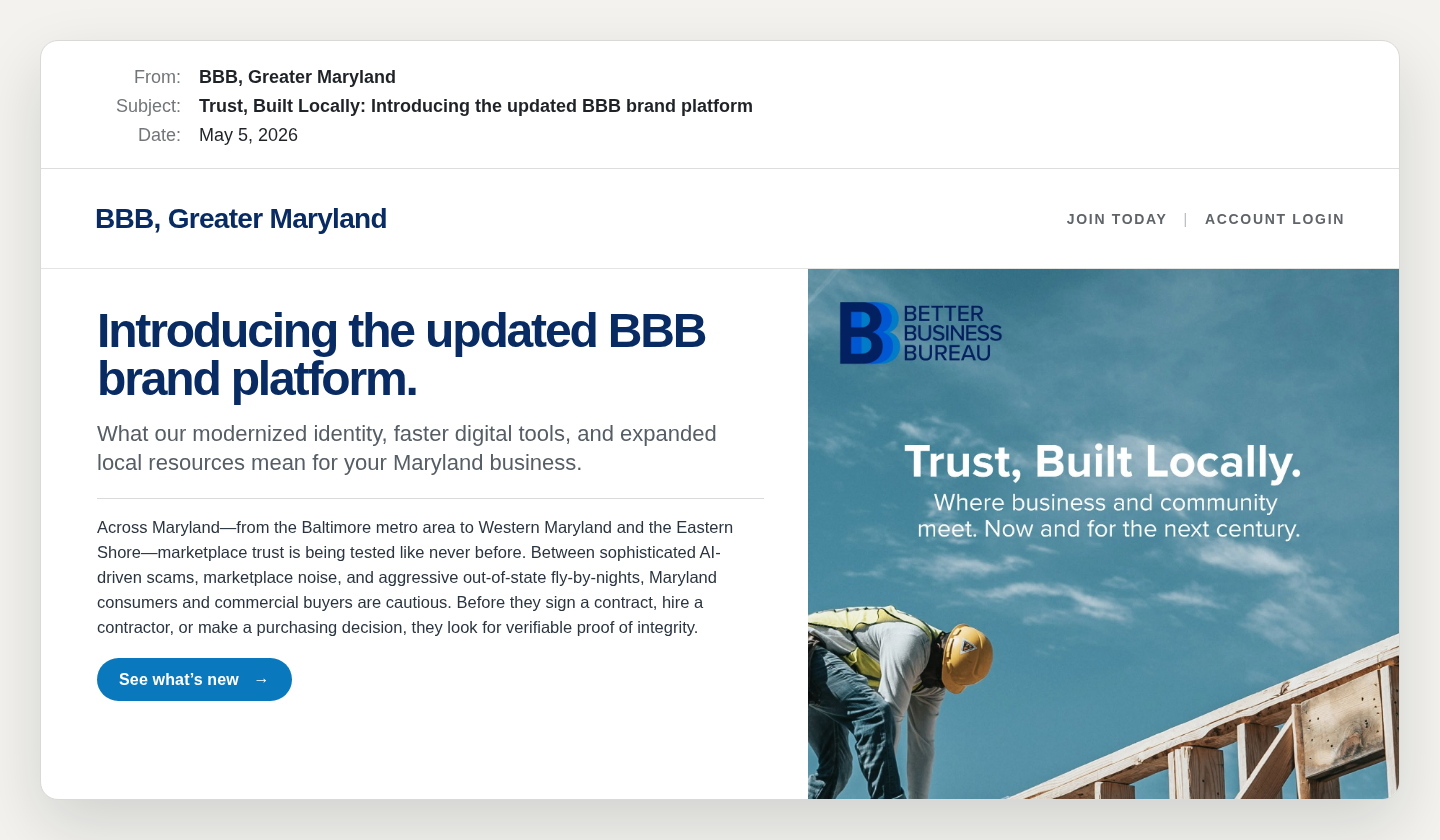Open the JOIN TODAY link

click(x=1116, y=219)
